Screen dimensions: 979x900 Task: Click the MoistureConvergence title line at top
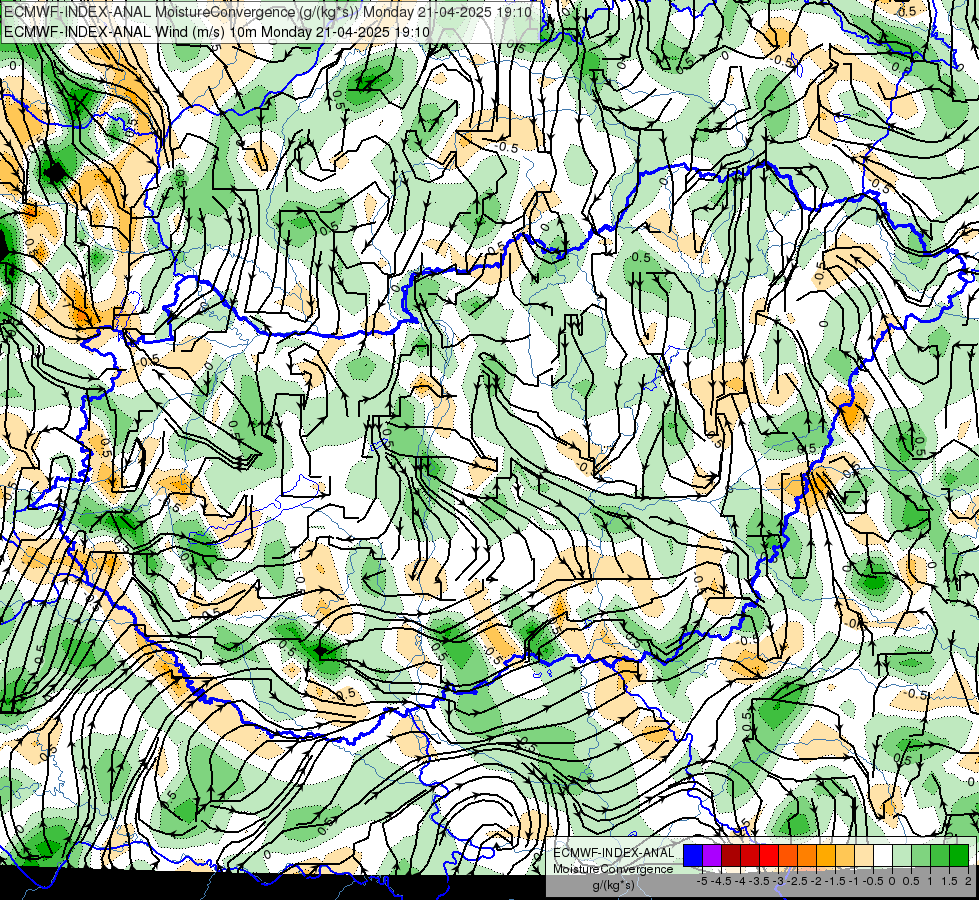click(268, 12)
